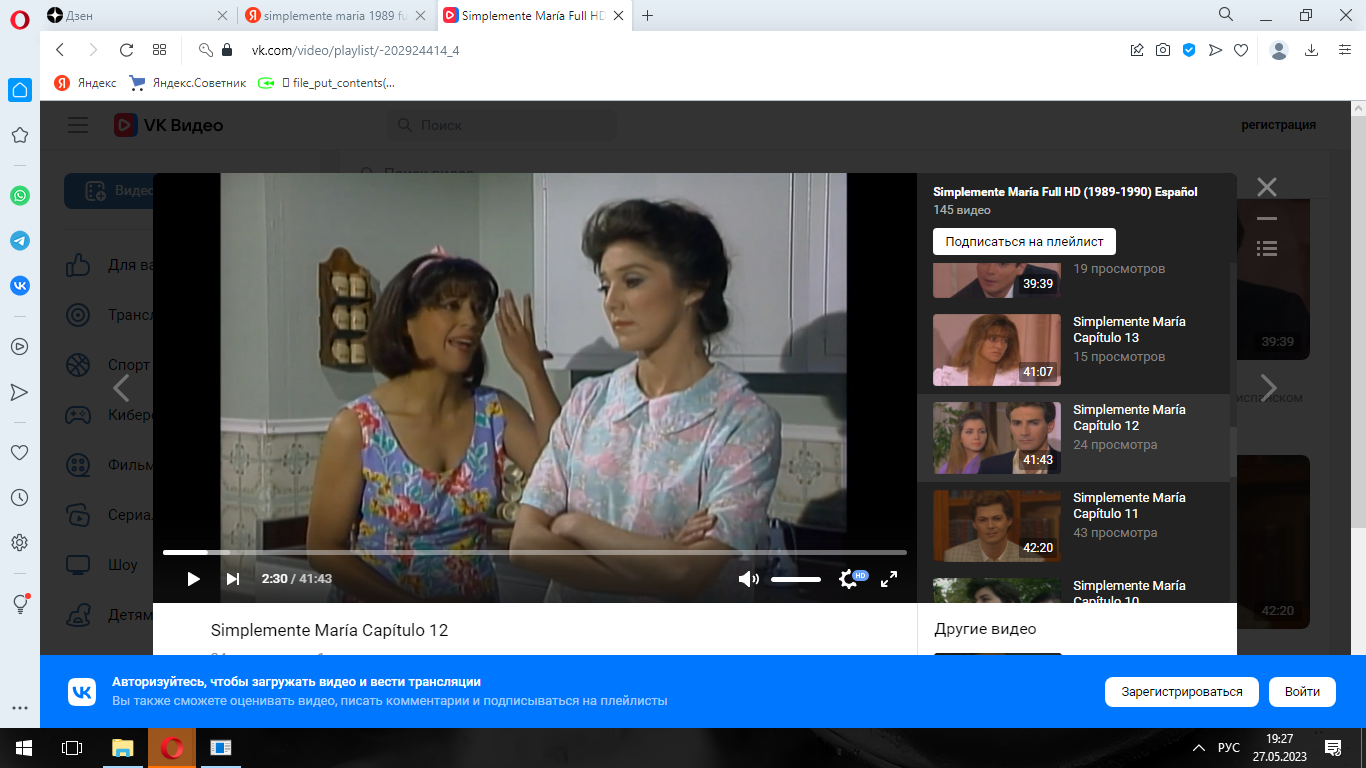
Task: Open Opera profile avatar icon
Action: [x=1279, y=50]
